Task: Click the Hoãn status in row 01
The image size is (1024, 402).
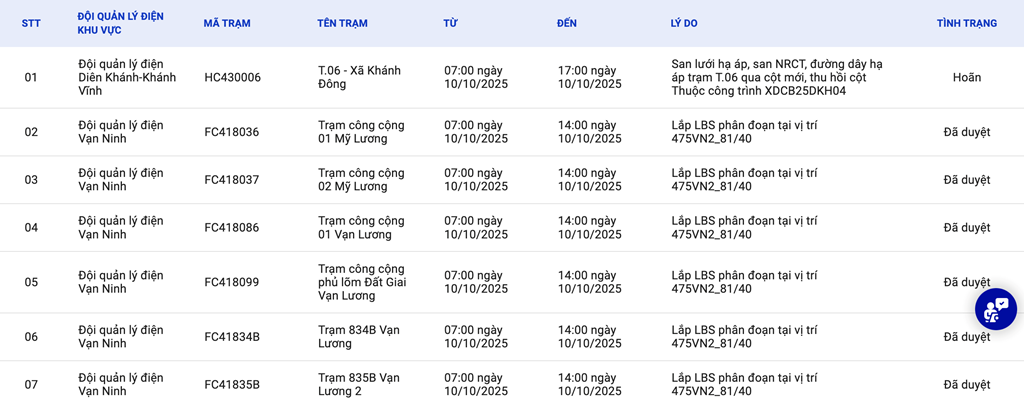Action: click(966, 77)
